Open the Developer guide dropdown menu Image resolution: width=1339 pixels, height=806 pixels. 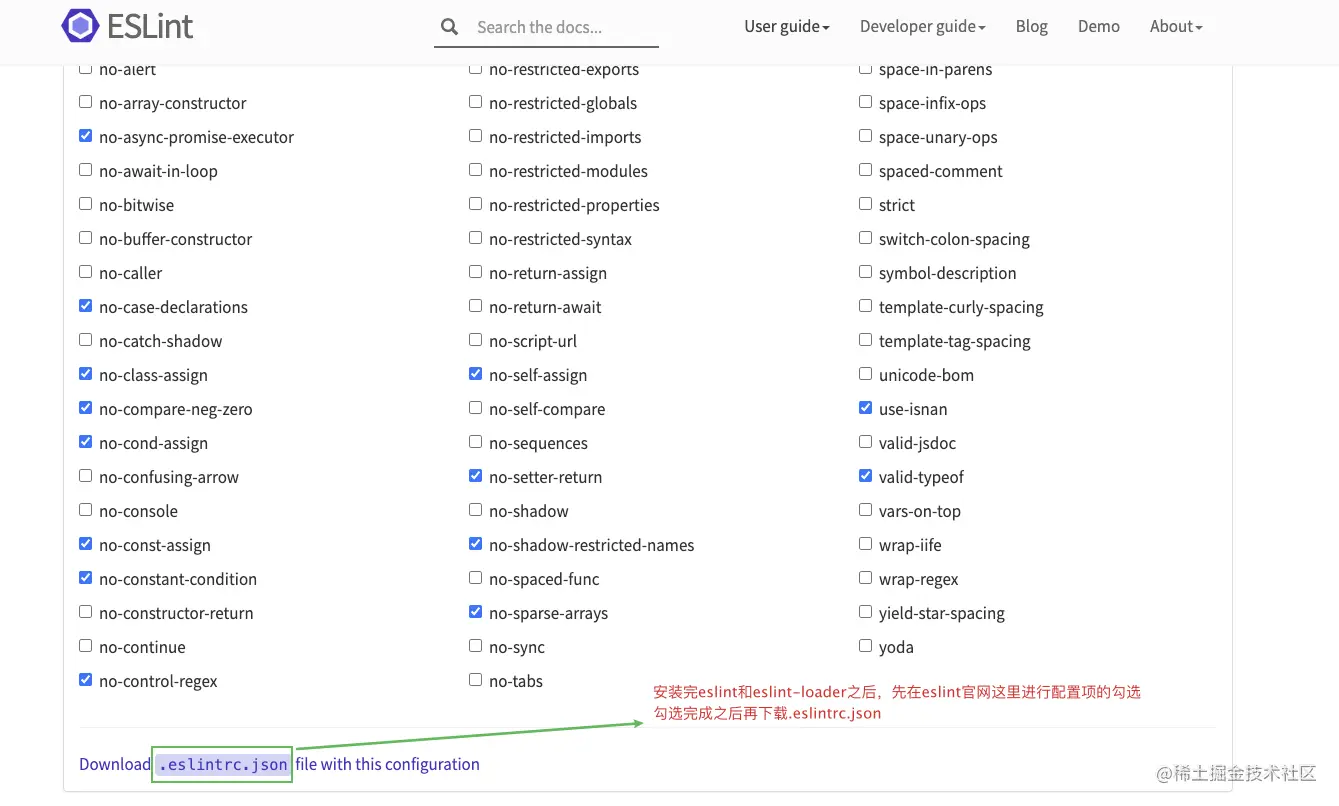click(x=923, y=27)
